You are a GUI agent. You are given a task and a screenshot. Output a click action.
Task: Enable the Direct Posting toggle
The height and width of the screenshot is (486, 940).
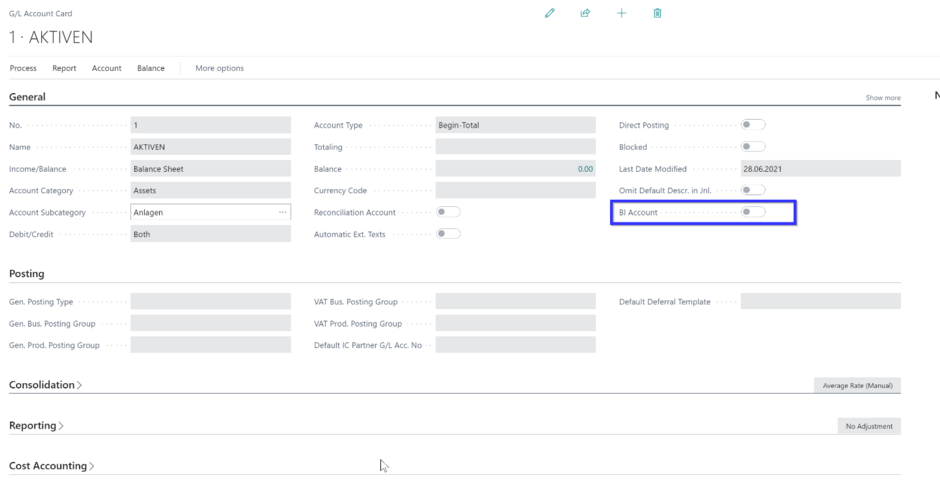point(752,125)
